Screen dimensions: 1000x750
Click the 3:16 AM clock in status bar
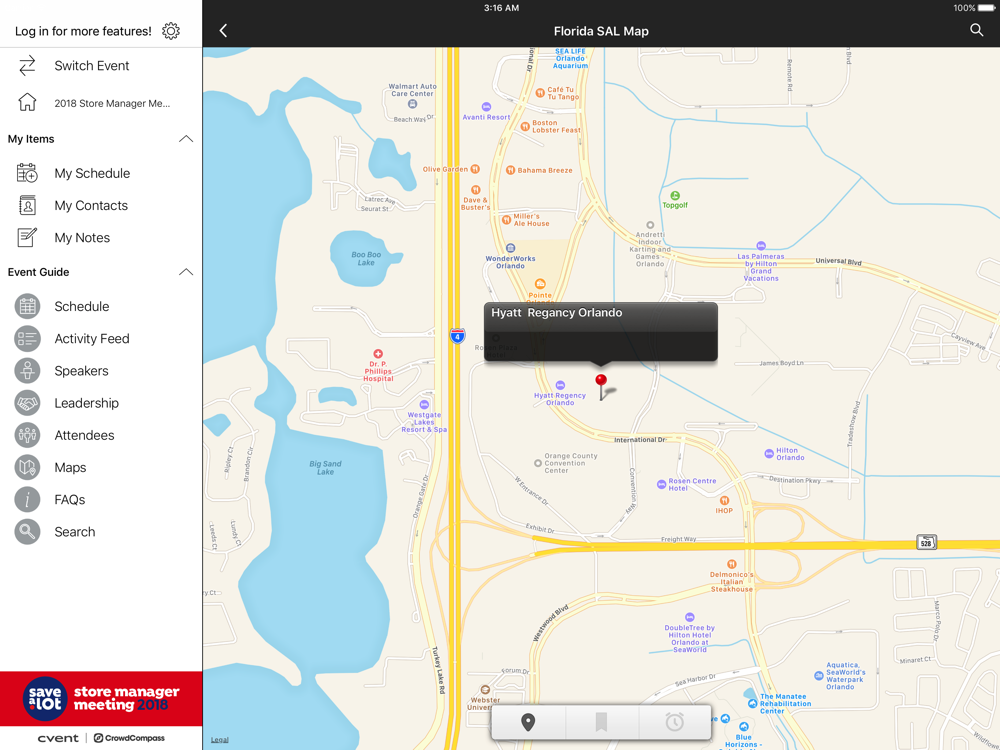[x=501, y=8]
